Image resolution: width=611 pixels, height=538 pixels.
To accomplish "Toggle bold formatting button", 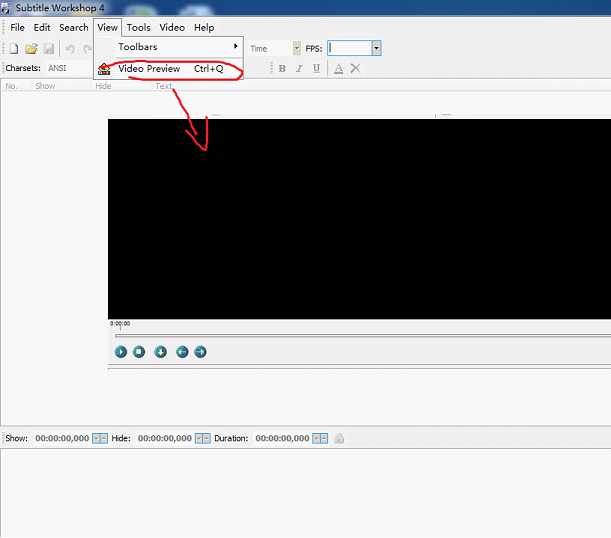I will tap(282, 69).
